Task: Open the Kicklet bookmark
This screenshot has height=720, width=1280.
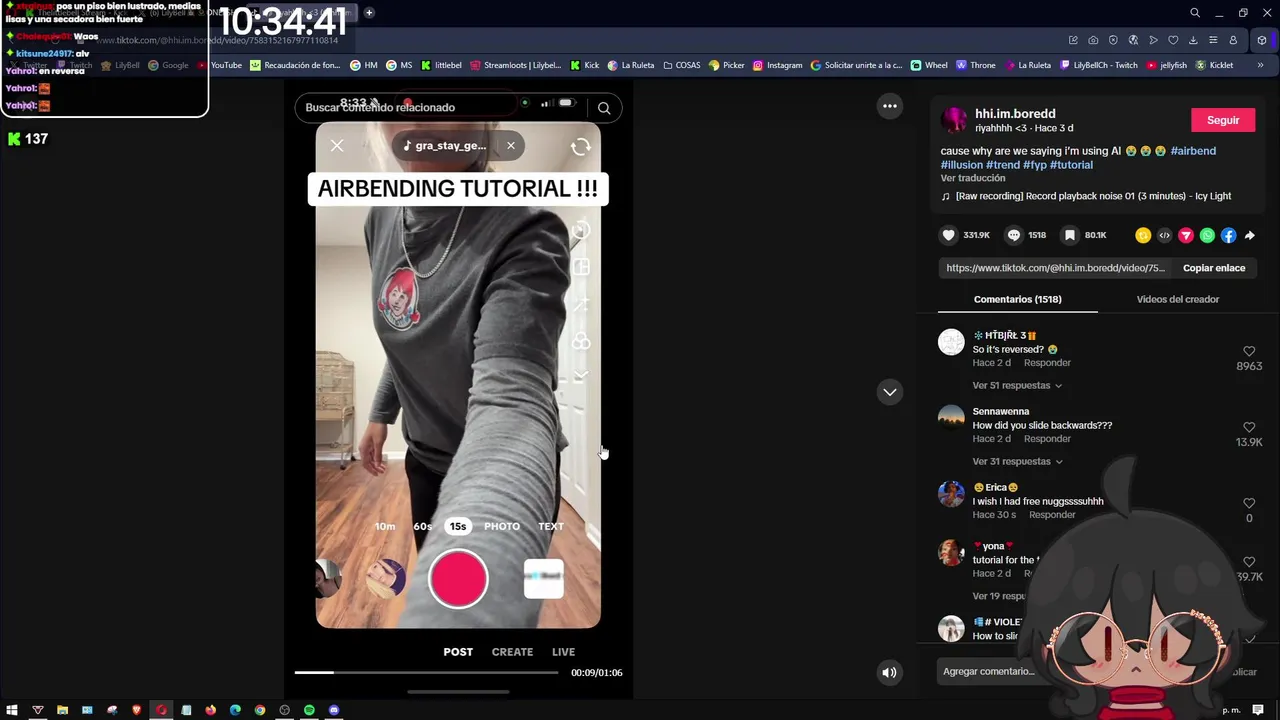Action: (x=1214, y=65)
